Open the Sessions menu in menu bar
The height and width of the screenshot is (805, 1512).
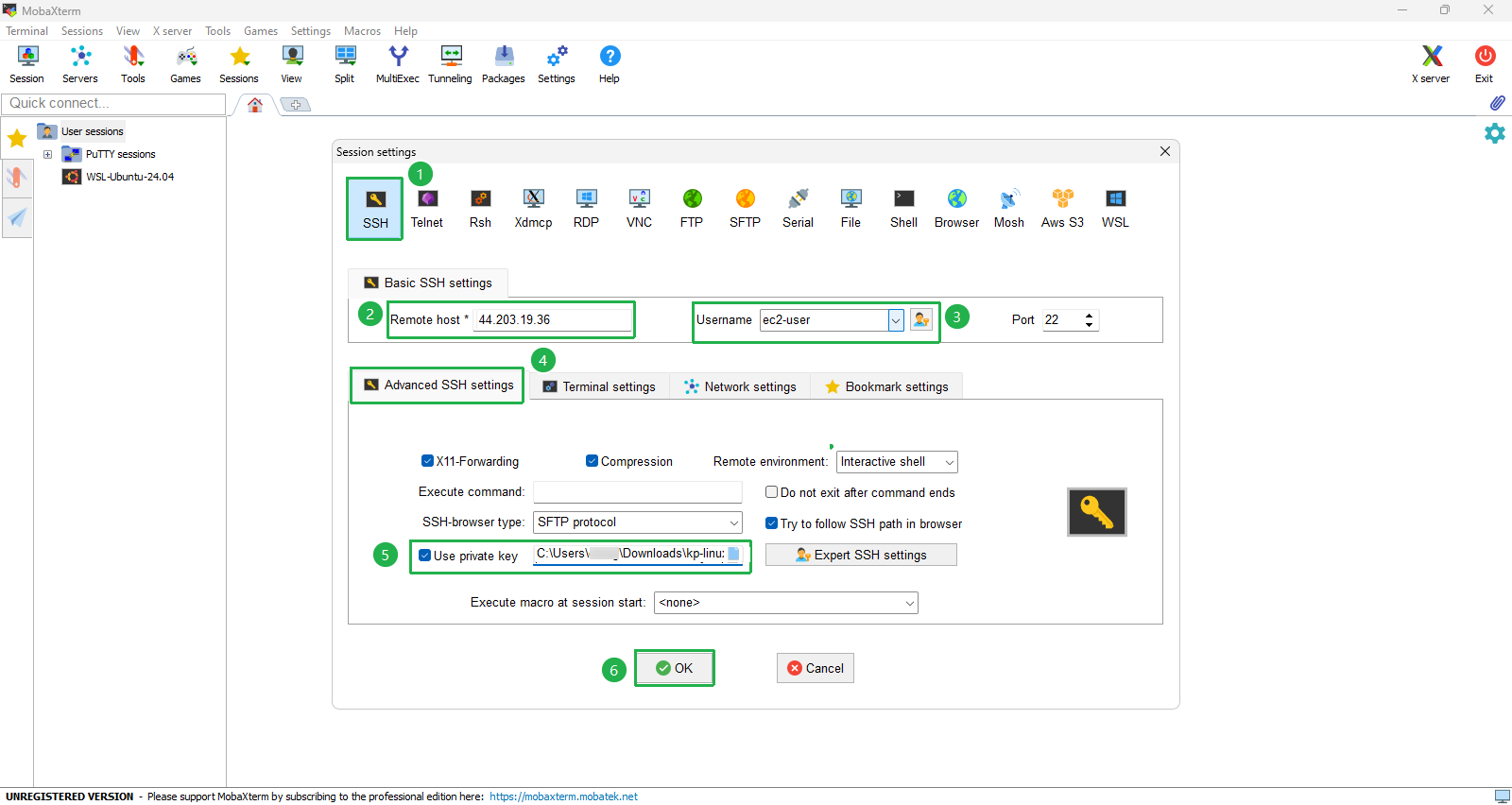[82, 31]
